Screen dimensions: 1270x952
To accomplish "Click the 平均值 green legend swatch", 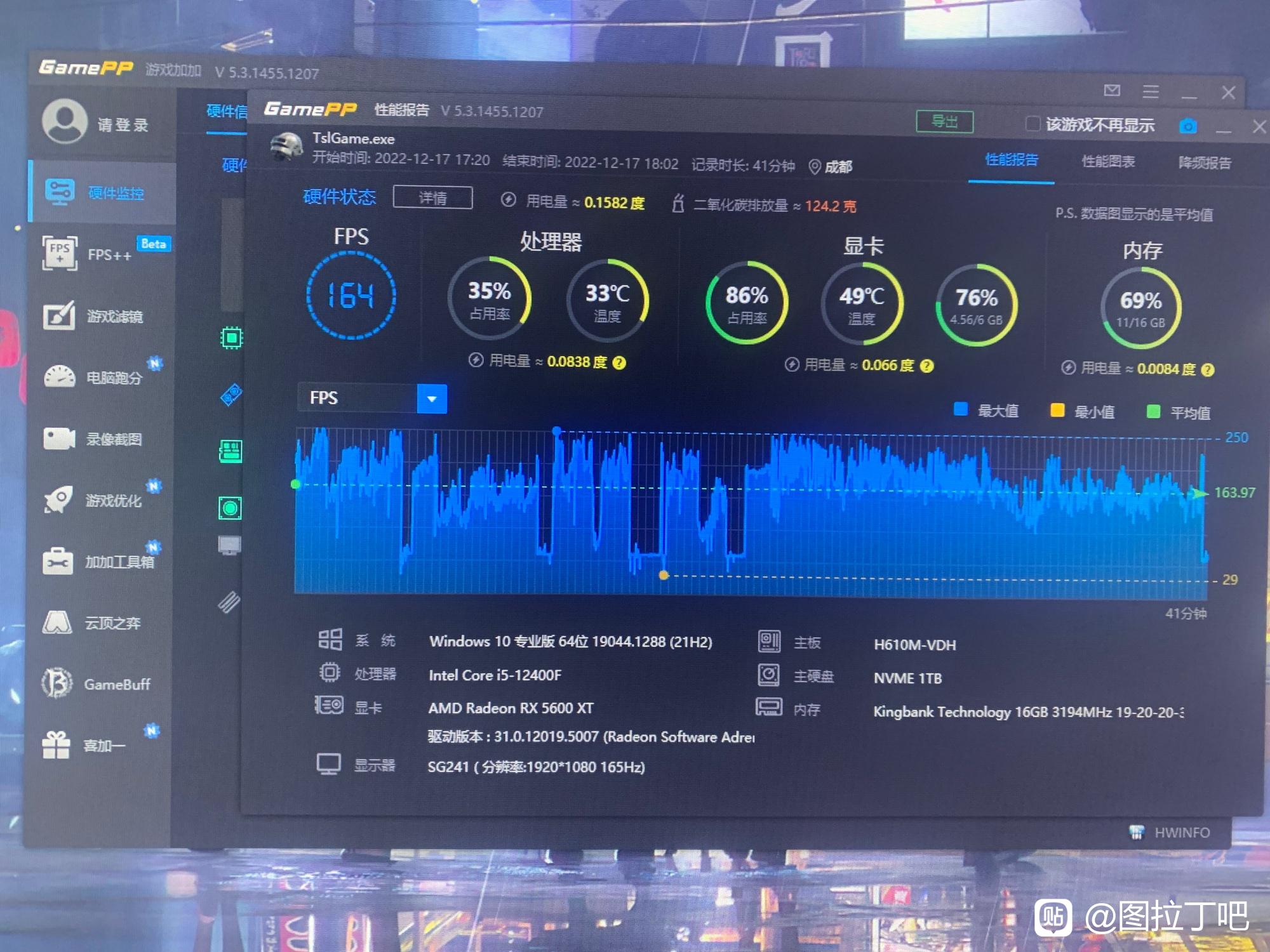I will [x=1154, y=411].
